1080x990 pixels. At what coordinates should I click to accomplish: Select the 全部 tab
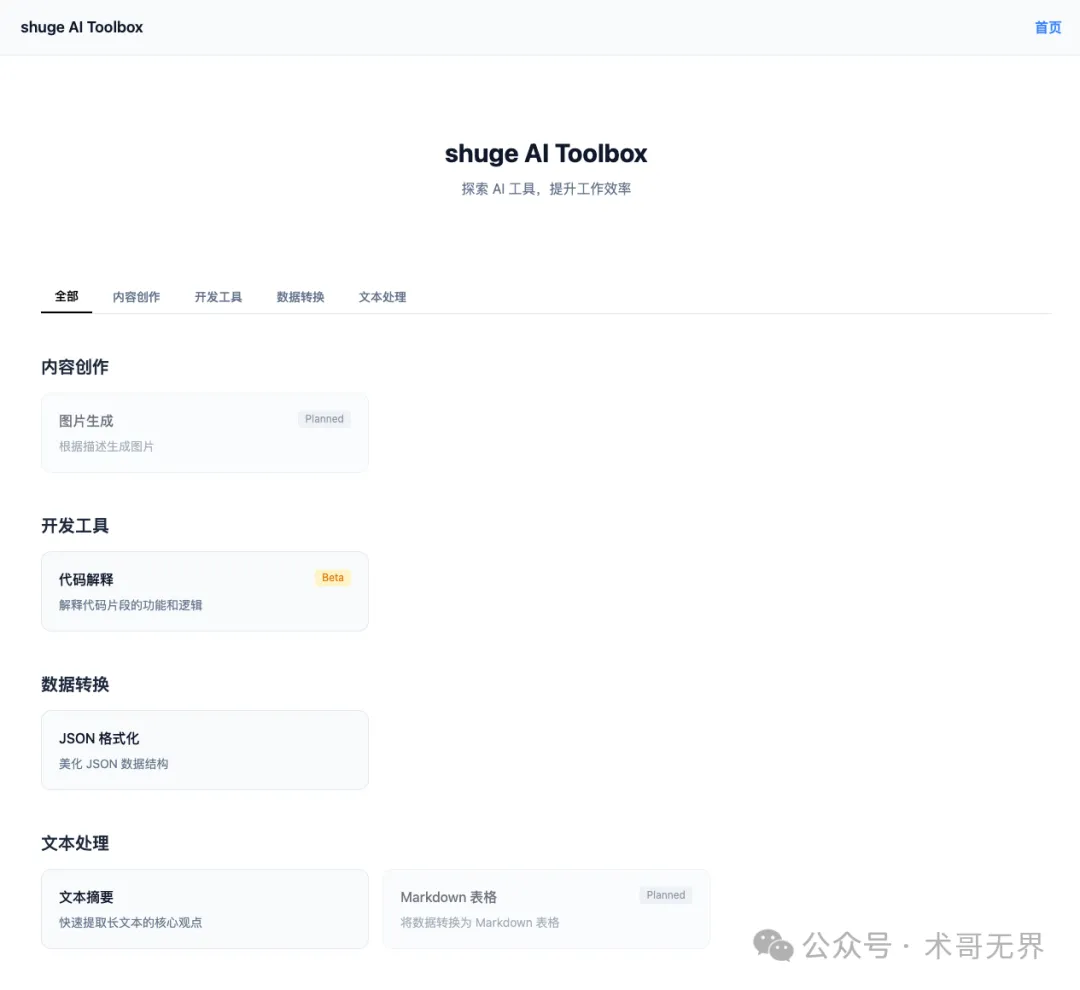coord(67,296)
